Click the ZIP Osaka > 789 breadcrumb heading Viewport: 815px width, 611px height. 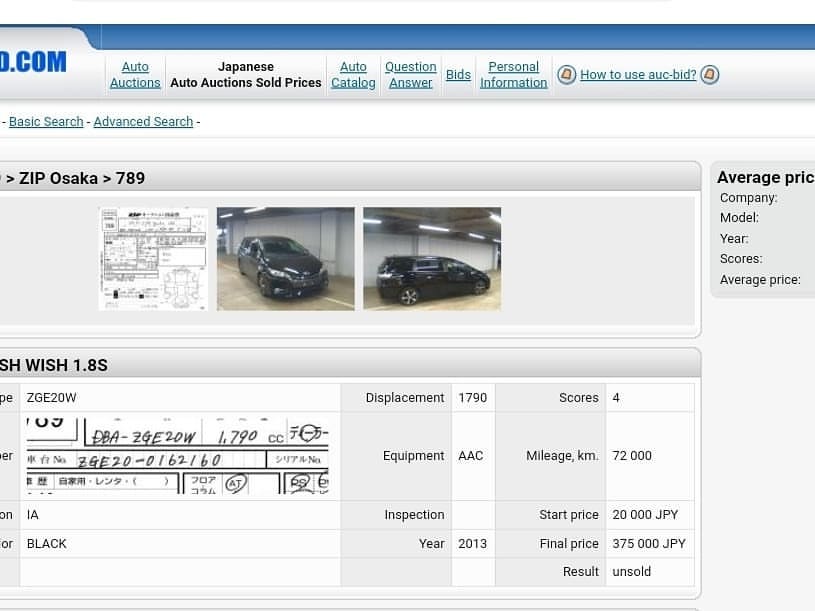click(x=73, y=178)
